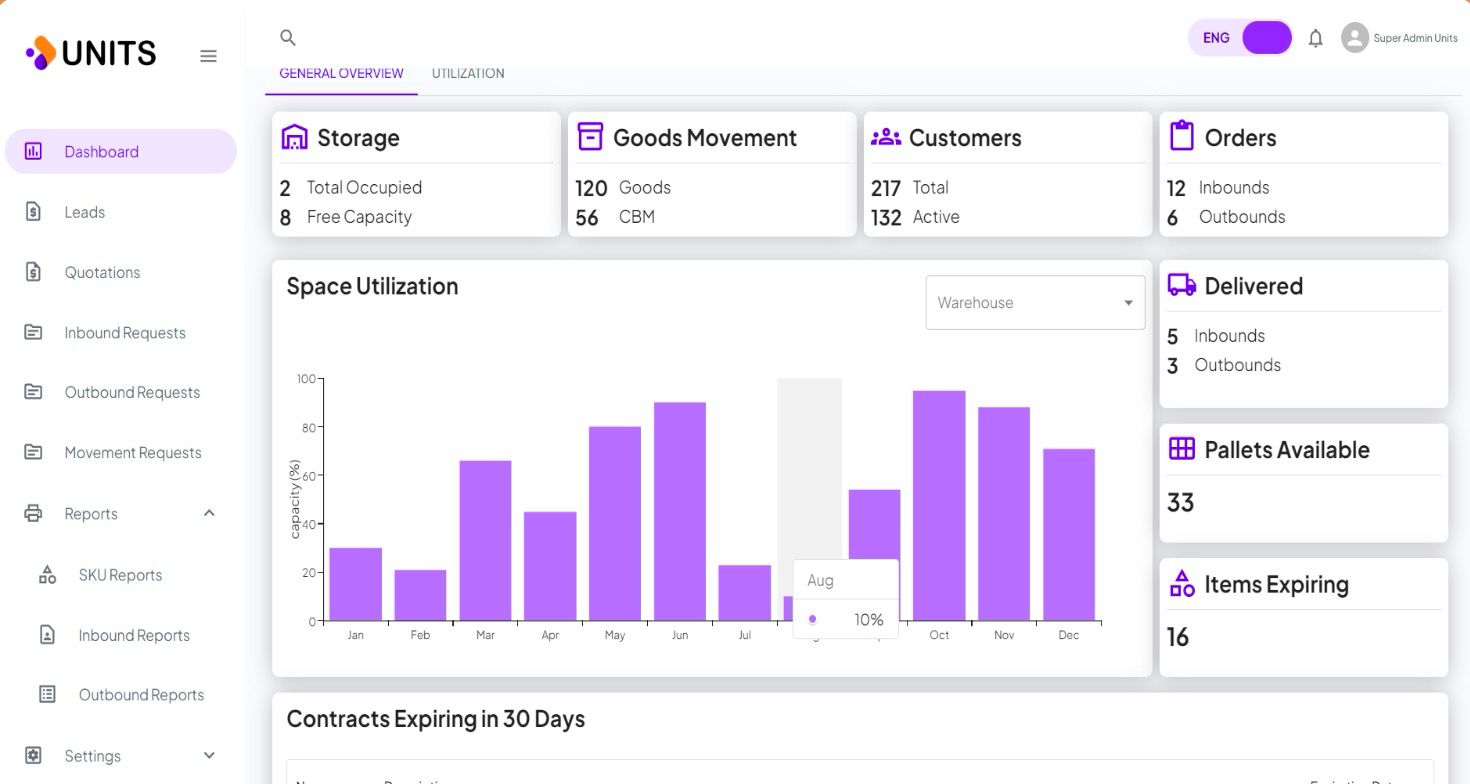The width and height of the screenshot is (1470, 784).
Task: Click the Dashboard sidebar icon
Action: click(33, 151)
